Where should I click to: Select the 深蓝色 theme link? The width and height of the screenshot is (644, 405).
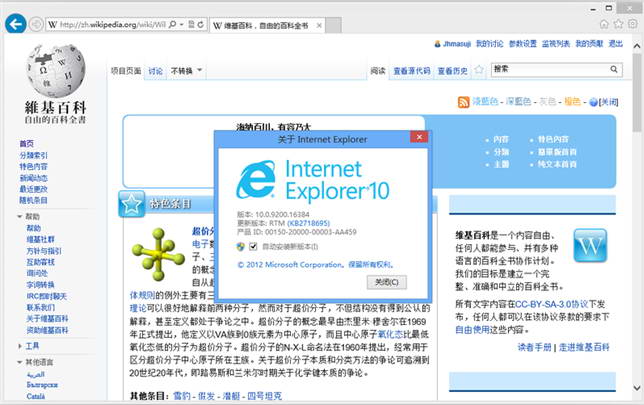pos(518,101)
